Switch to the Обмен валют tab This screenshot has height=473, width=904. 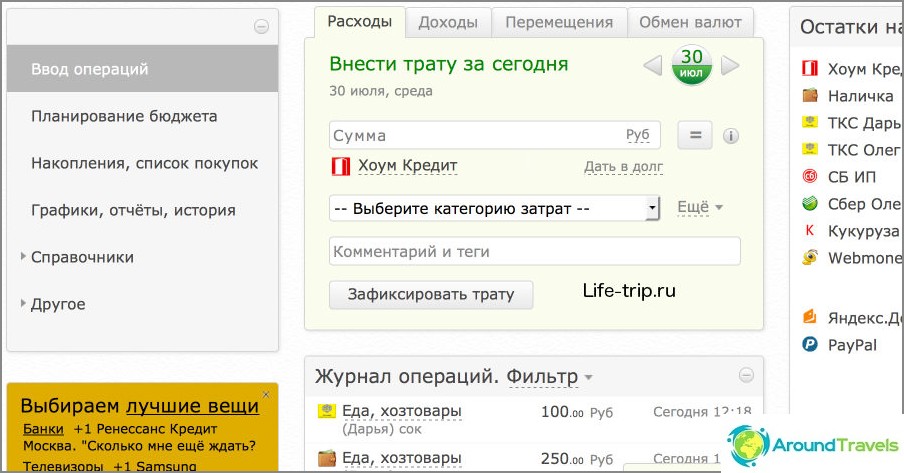(x=690, y=22)
